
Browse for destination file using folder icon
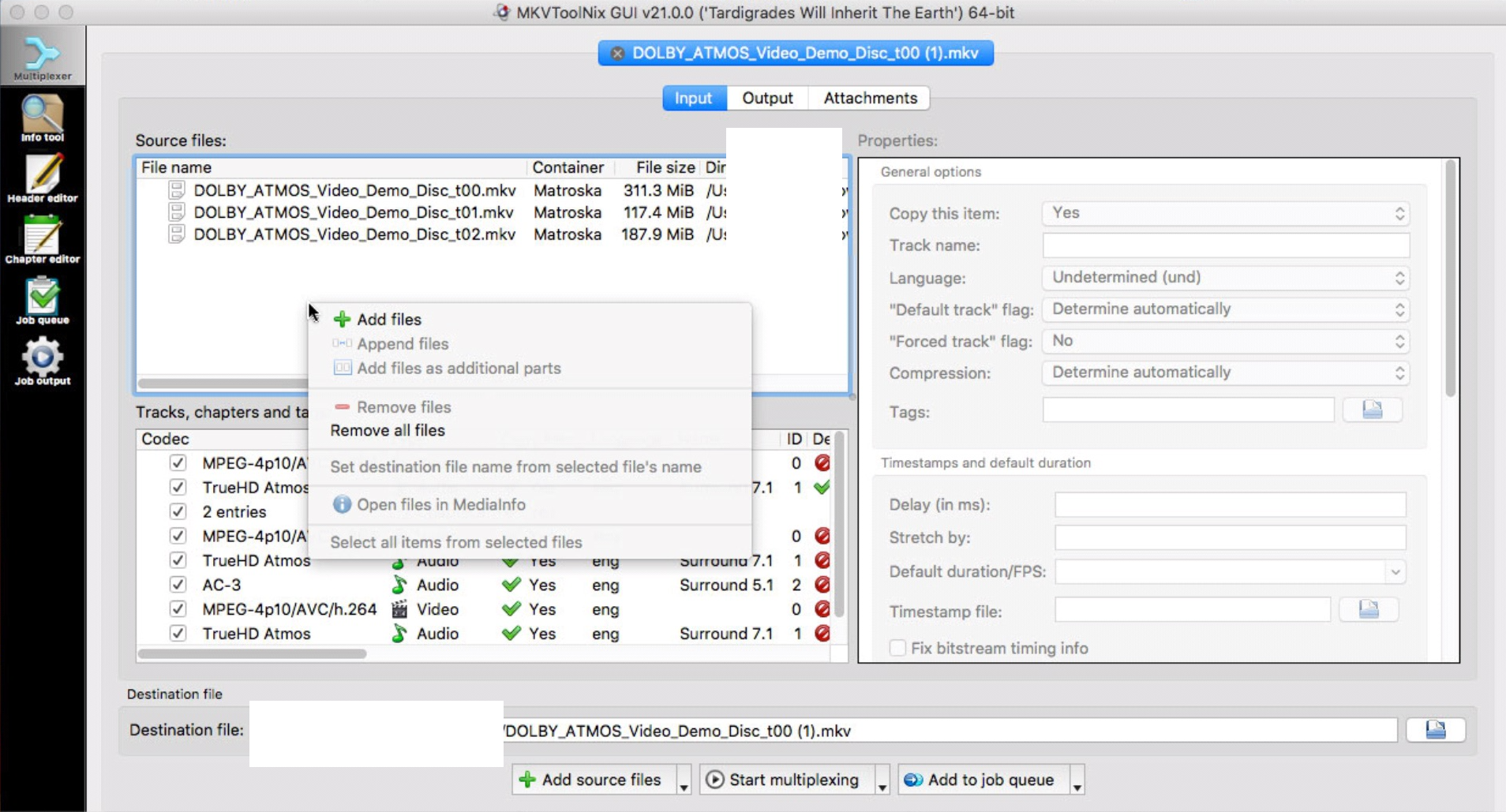[1436, 730]
